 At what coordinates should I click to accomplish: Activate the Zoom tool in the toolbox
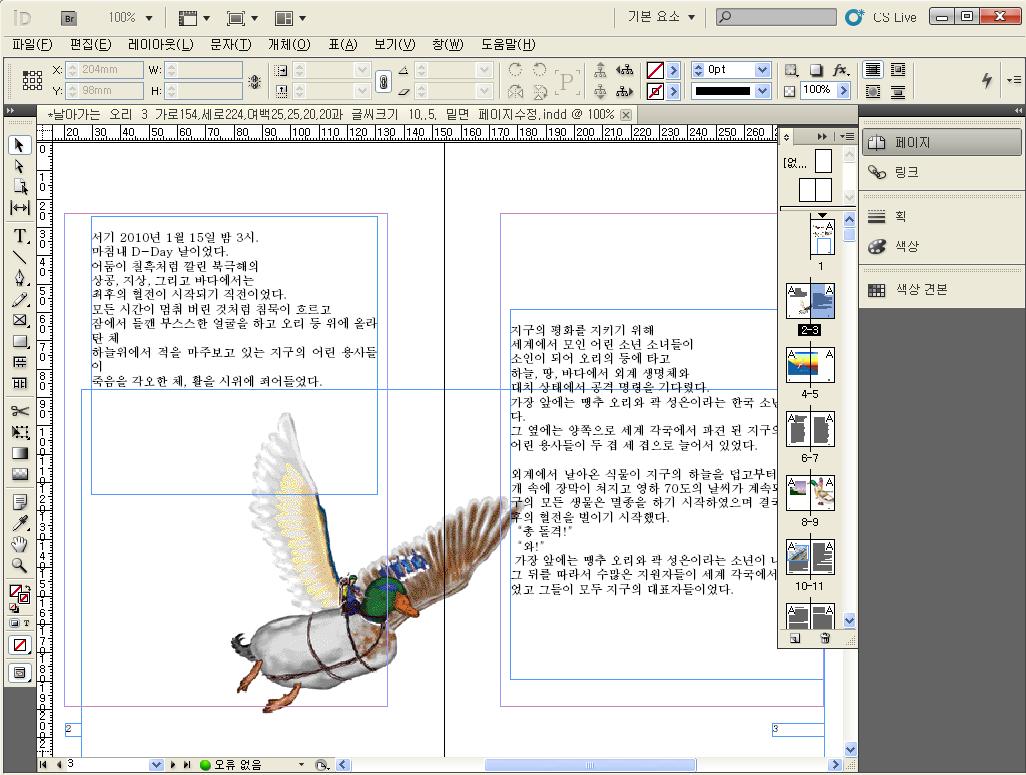pyautogui.click(x=19, y=565)
